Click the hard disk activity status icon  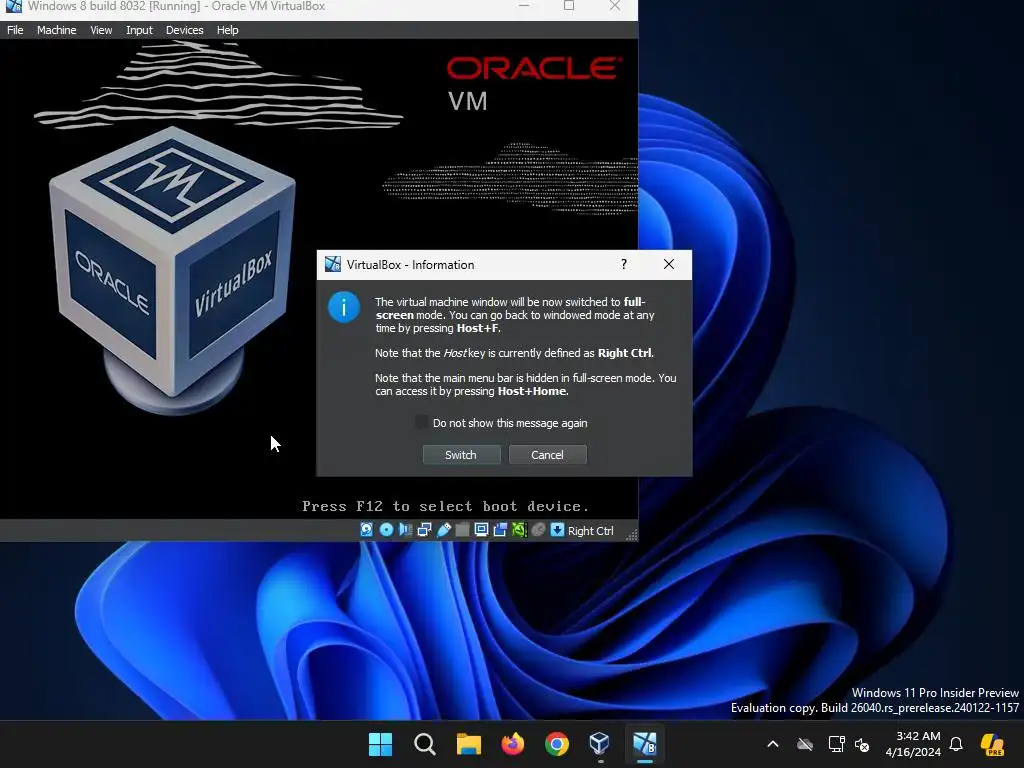pos(367,530)
